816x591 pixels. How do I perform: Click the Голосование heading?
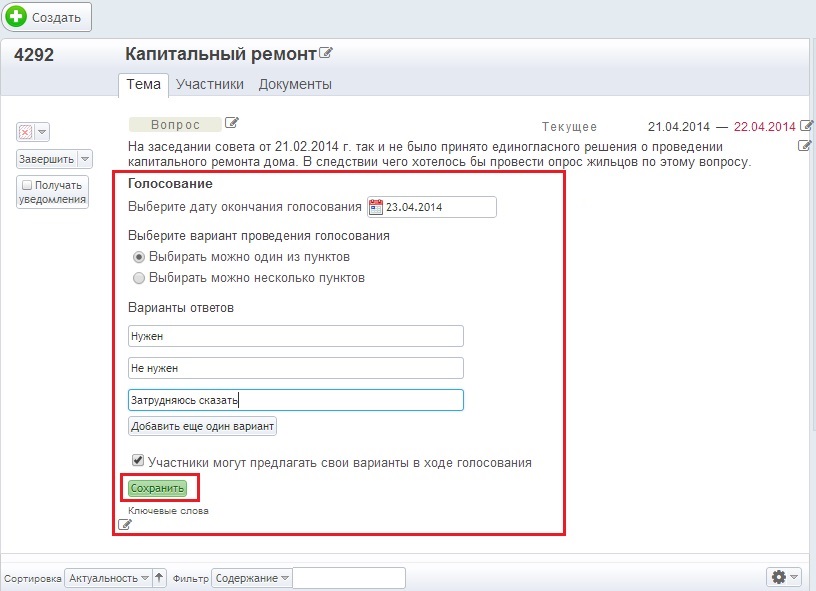[170, 184]
